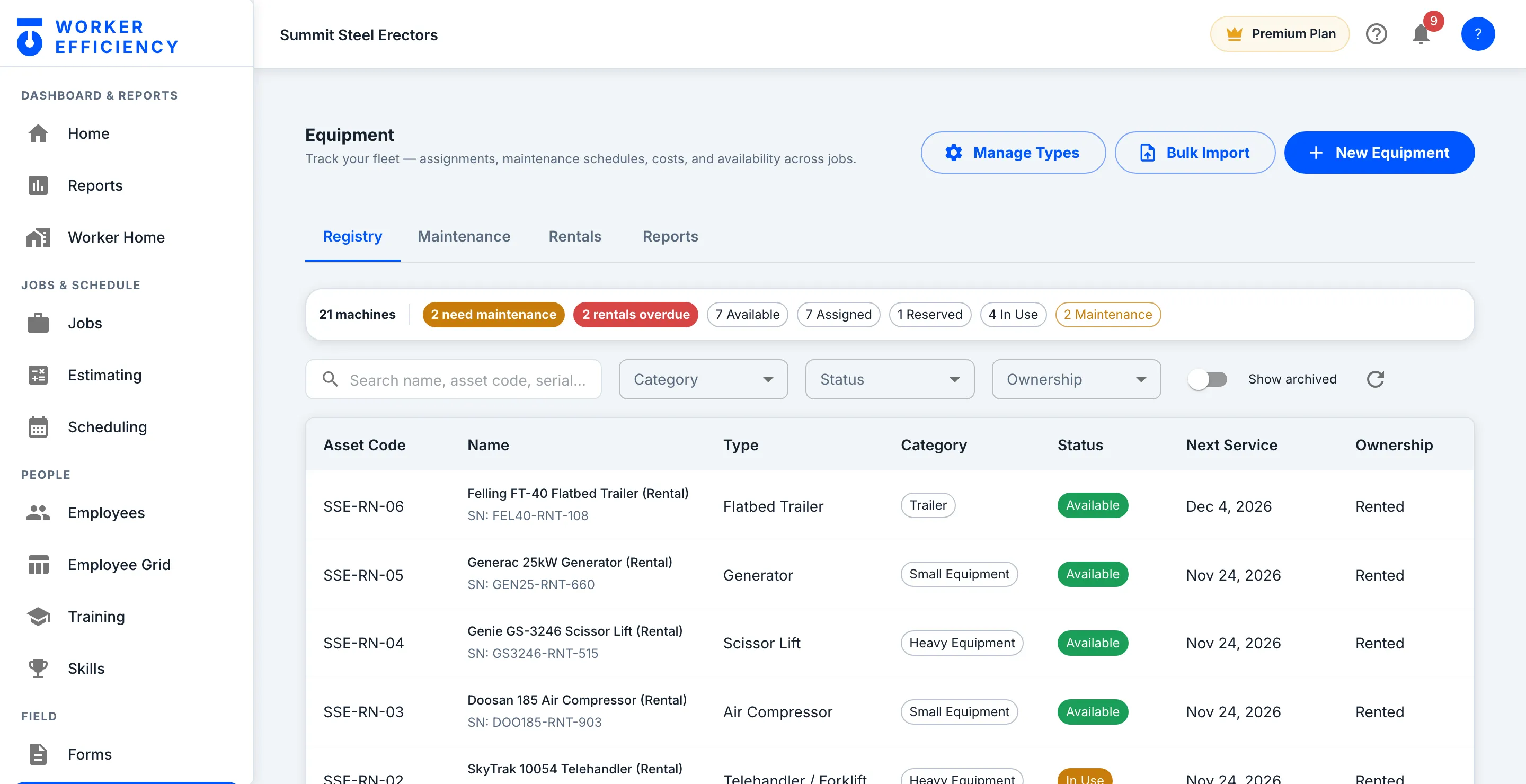Toggle the Show archived switch
Viewport: 1526px width, 784px height.
[x=1208, y=379]
